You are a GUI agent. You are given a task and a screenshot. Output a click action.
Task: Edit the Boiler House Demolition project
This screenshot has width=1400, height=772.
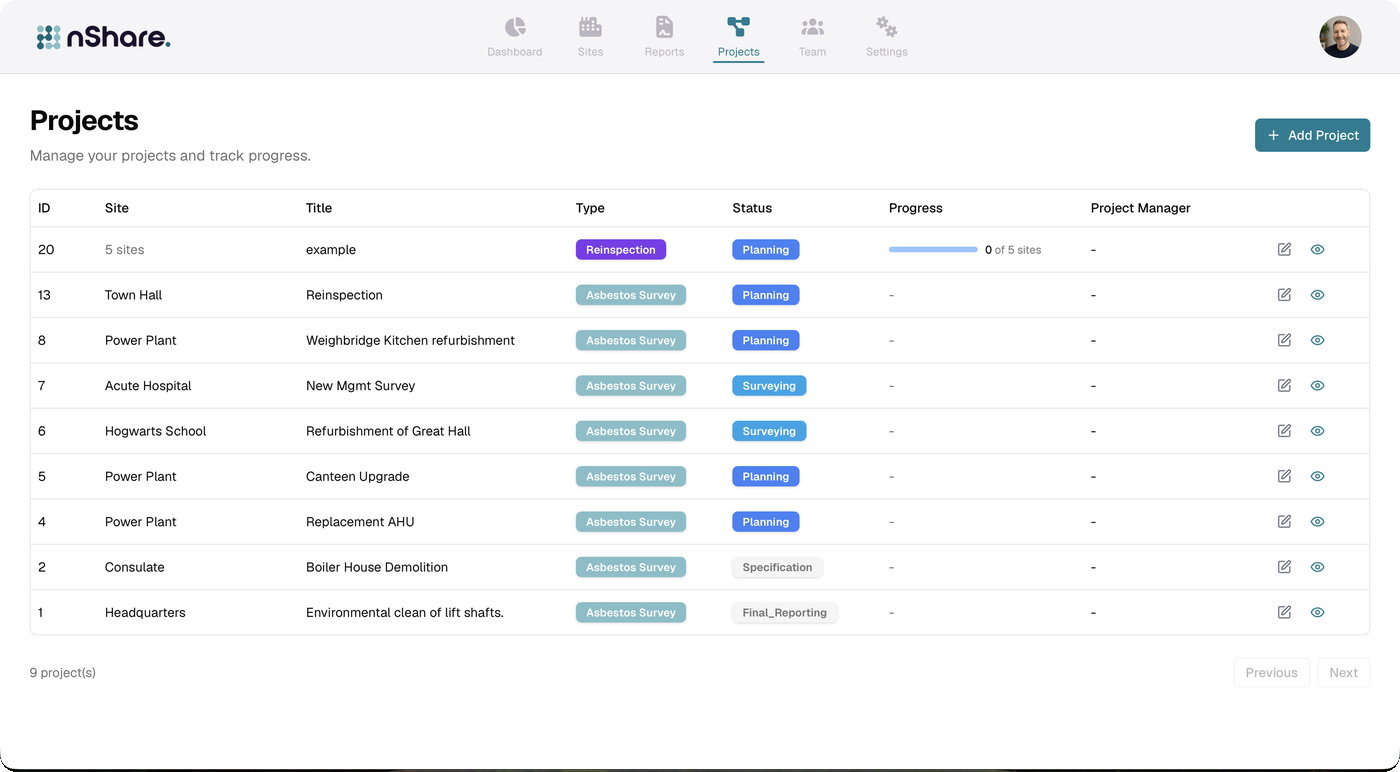tap(1284, 567)
